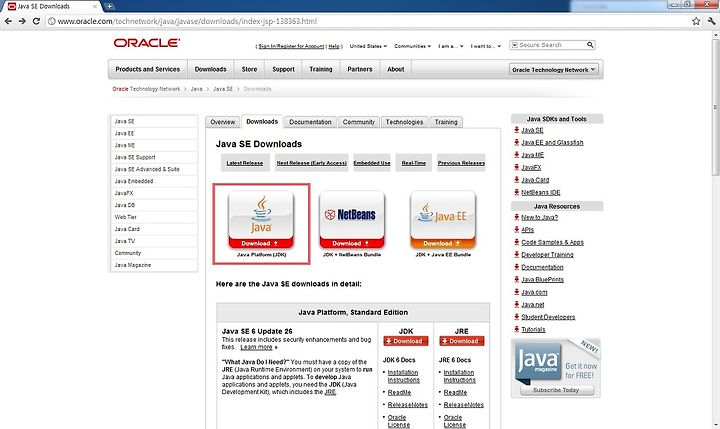
Task: Download JDK + Java EE Bundle icon
Action: click(x=443, y=220)
